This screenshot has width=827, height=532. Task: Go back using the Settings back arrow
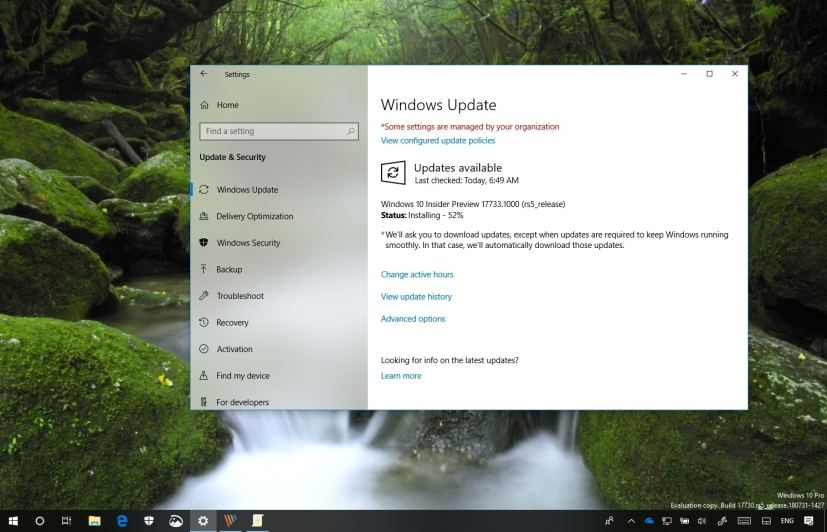coord(204,74)
